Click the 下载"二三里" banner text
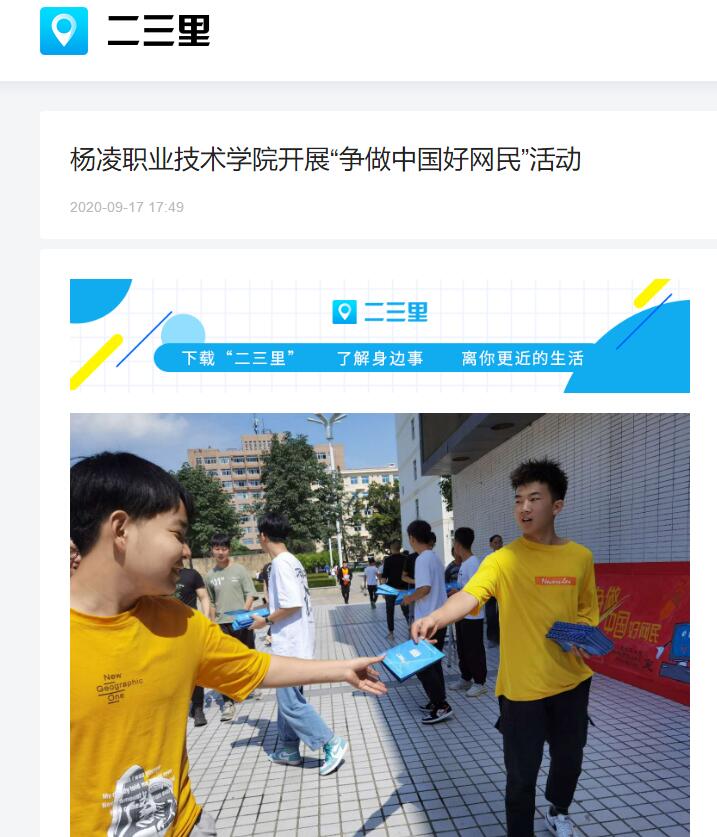 [238, 358]
